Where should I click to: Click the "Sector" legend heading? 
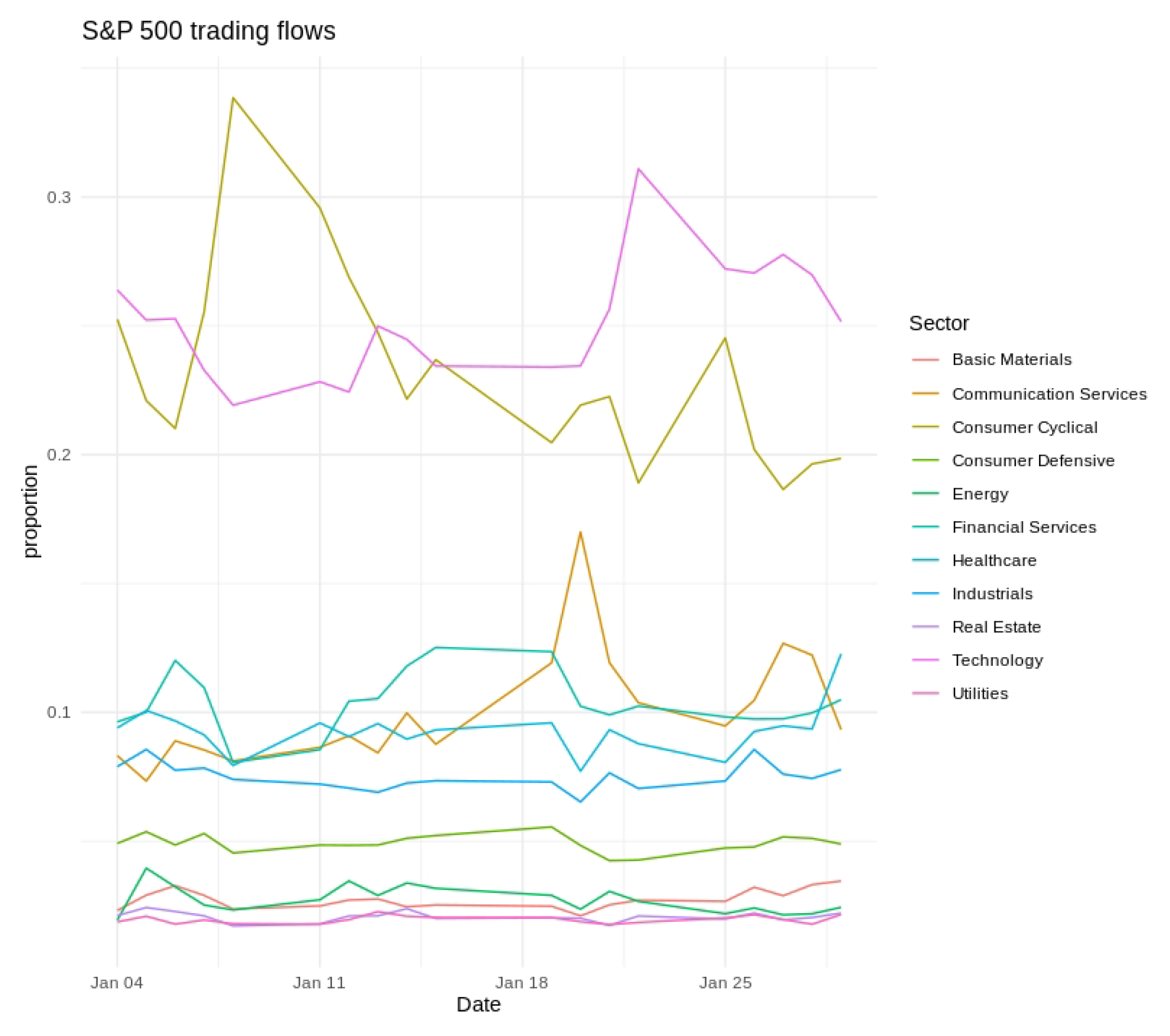tap(938, 323)
